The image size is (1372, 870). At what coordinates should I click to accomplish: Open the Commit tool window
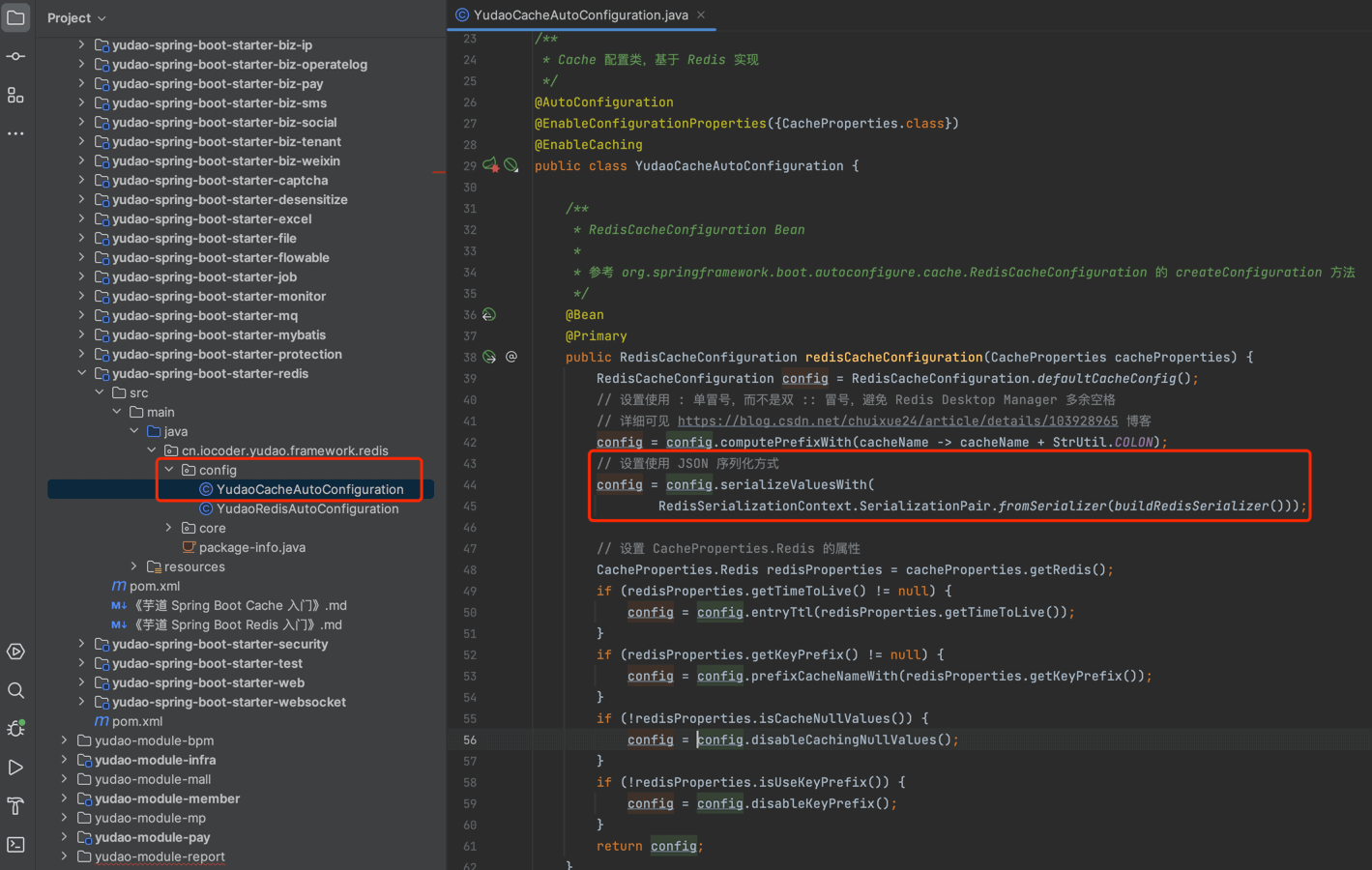click(15, 56)
